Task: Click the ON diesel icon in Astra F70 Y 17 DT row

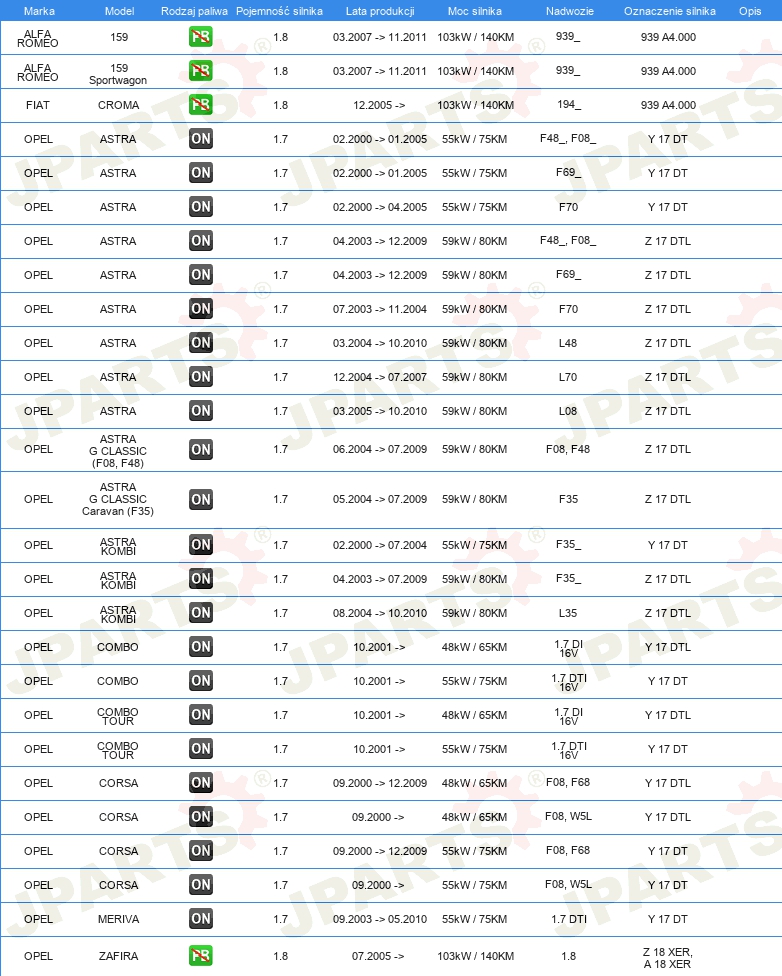Action: 200,207
